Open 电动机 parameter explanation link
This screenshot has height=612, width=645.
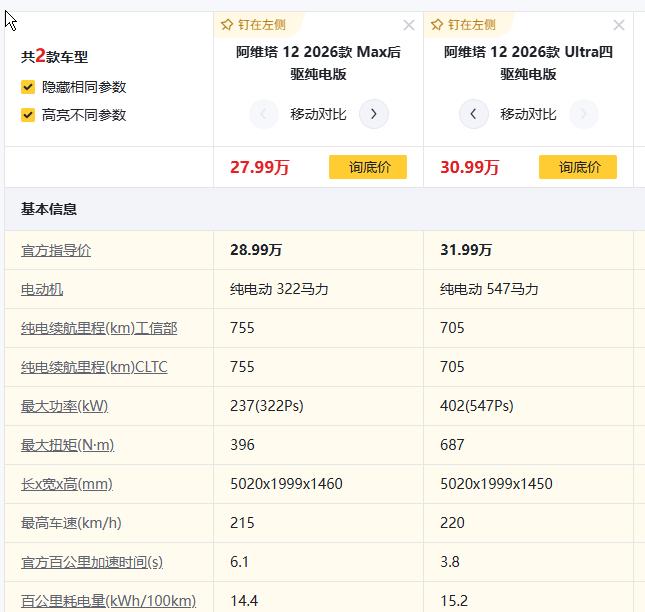coord(42,289)
